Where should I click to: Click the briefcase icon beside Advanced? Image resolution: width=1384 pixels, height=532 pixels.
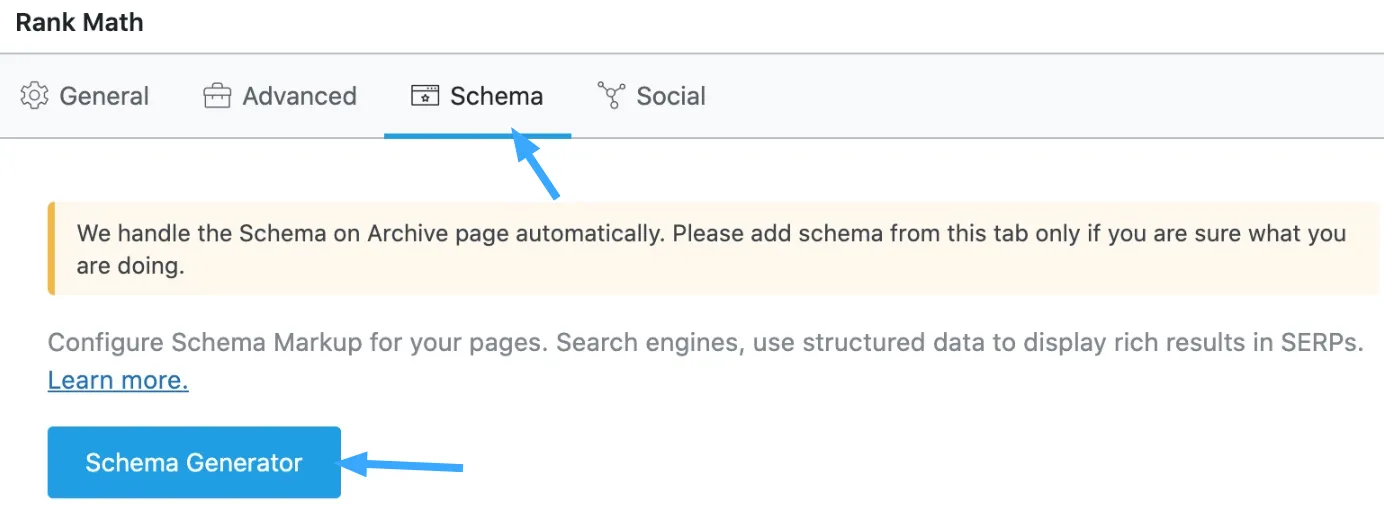(217, 96)
